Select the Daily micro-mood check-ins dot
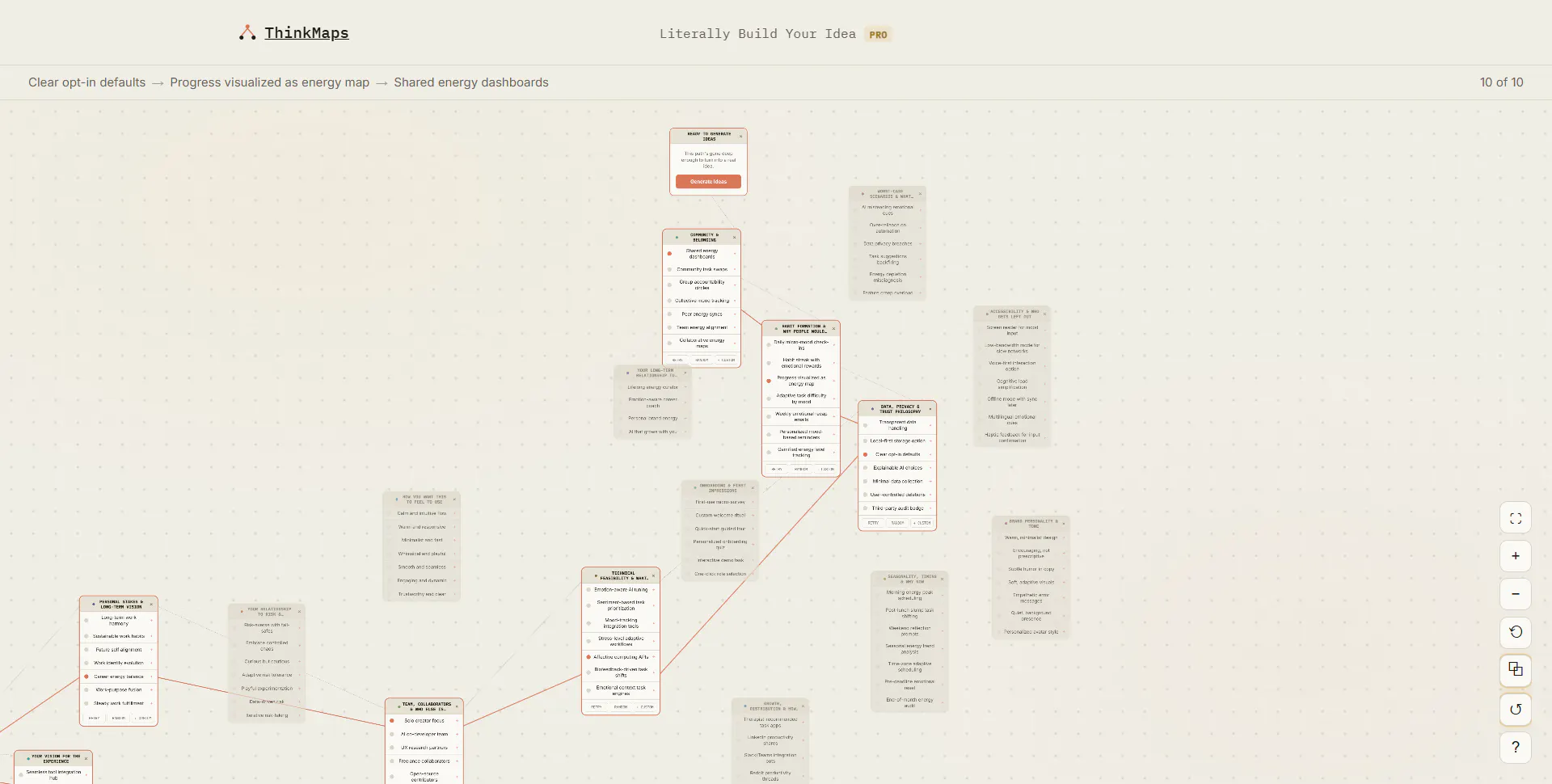 (769, 345)
